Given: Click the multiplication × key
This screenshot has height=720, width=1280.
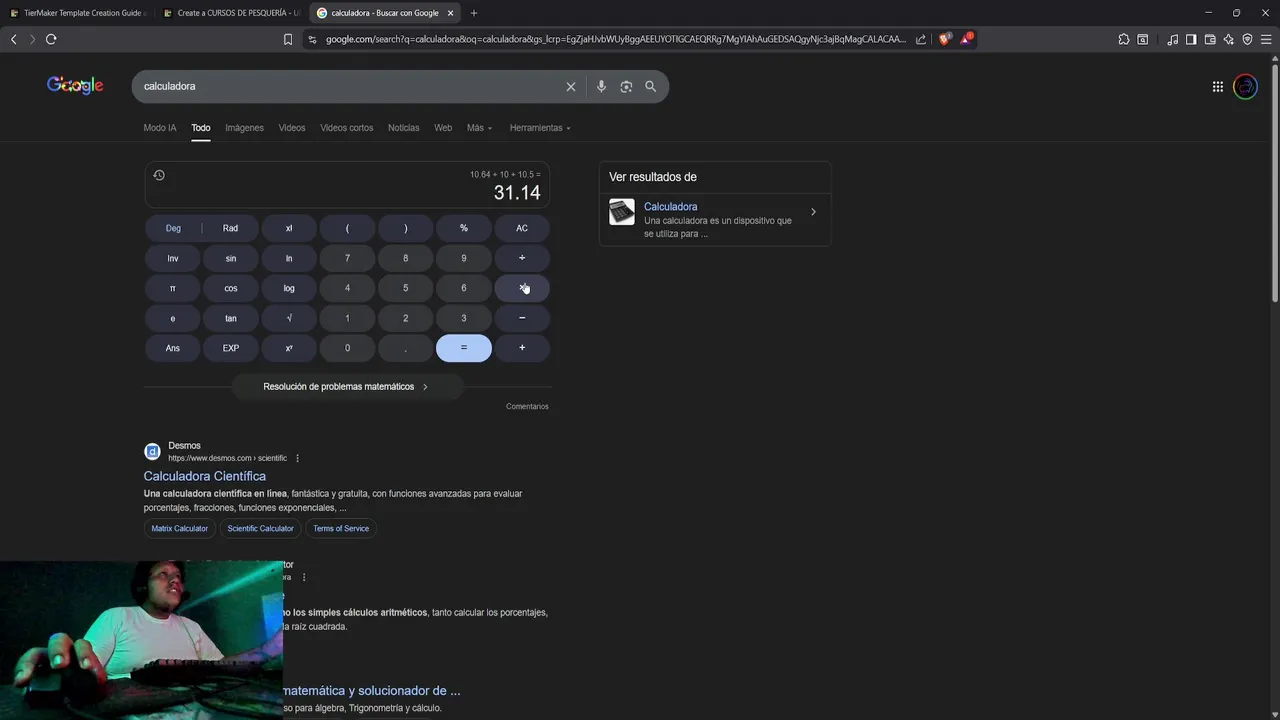Looking at the screenshot, I should (522, 288).
